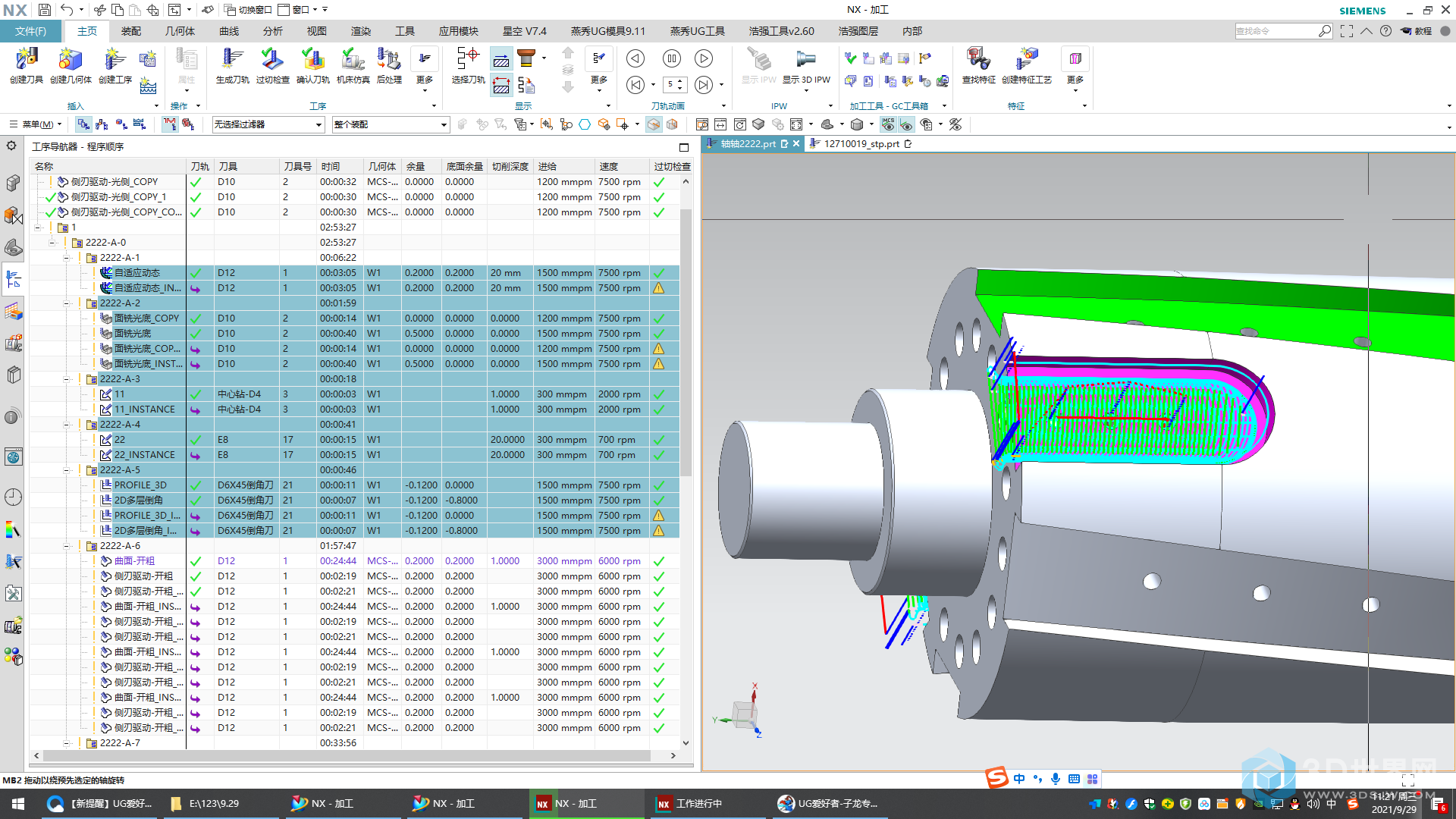Toggle the Chinese input mode 中 indicator
This screenshot has height=819, width=1456.
coord(1018,779)
